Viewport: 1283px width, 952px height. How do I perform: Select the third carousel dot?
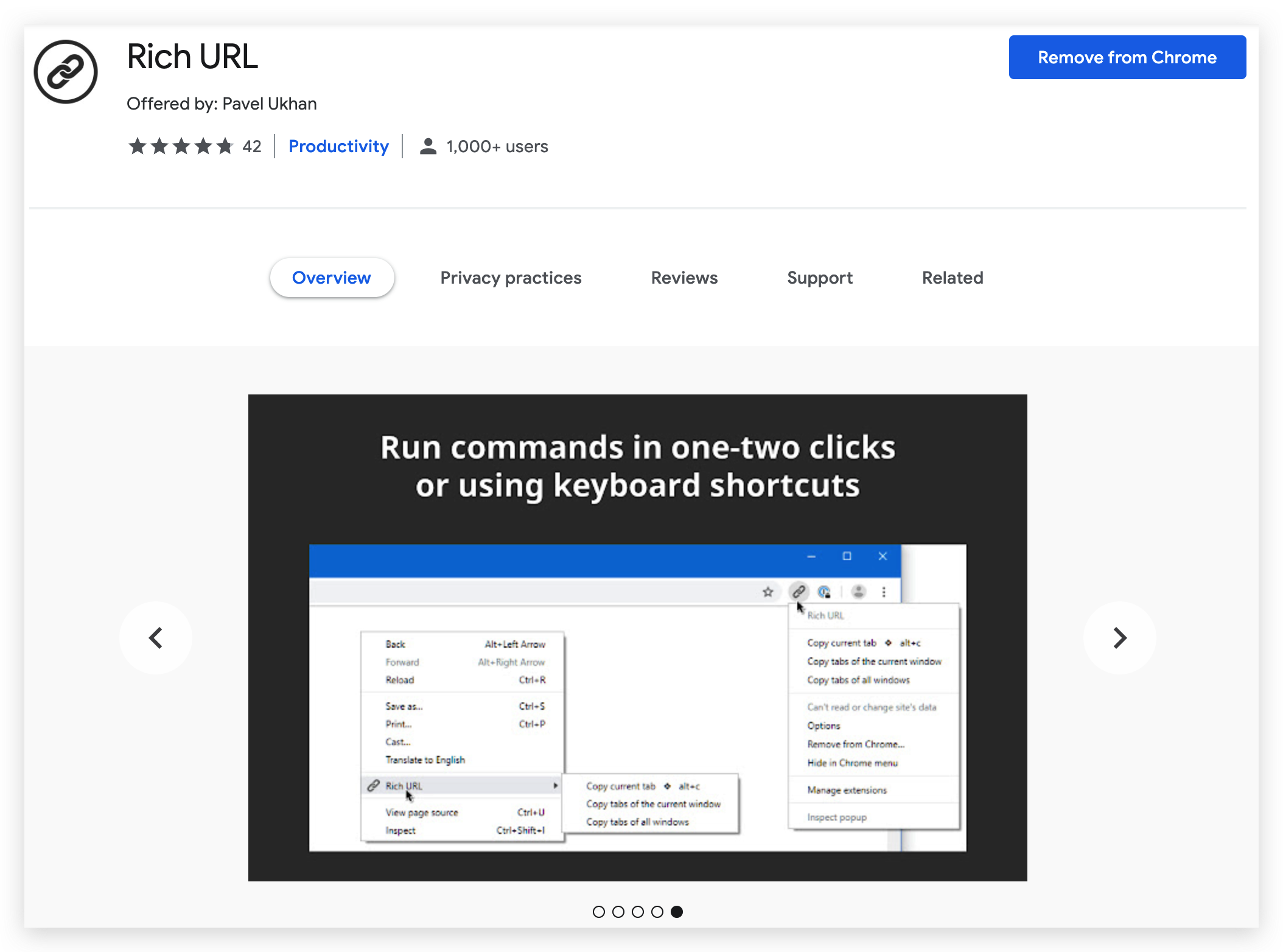(x=638, y=912)
